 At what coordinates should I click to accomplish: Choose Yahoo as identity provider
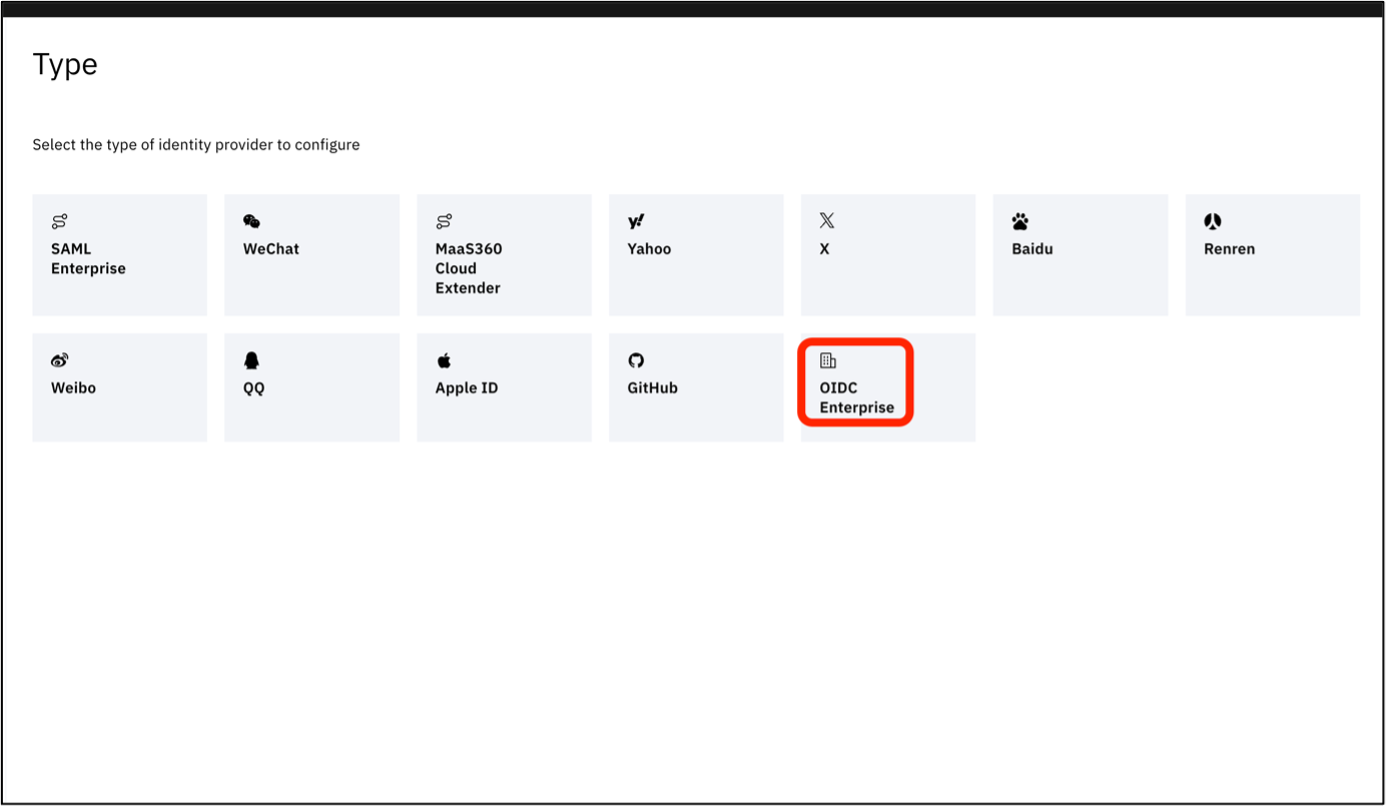coord(695,254)
